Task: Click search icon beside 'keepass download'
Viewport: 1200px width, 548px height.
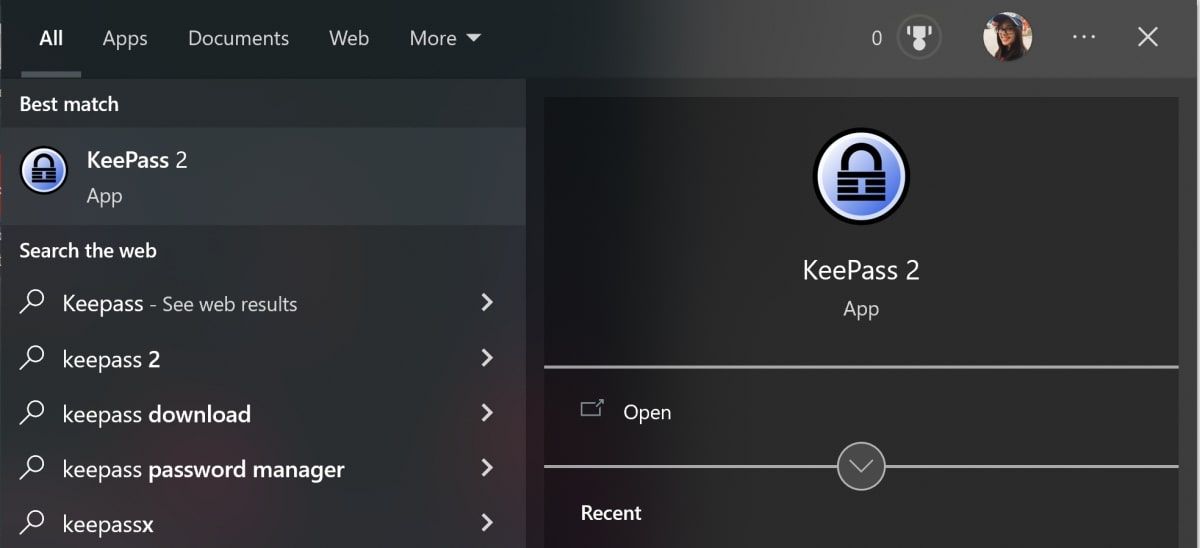Action: pos(33,412)
